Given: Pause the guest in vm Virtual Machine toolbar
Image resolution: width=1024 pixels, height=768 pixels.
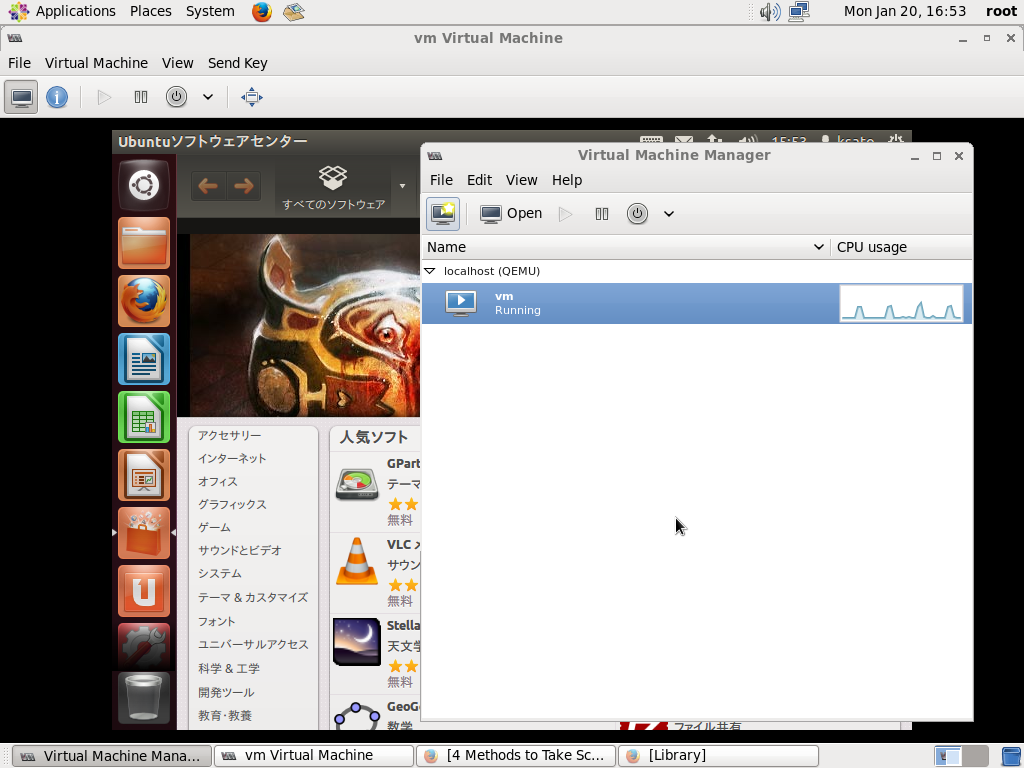Looking at the screenshot, I should point(140,97).
